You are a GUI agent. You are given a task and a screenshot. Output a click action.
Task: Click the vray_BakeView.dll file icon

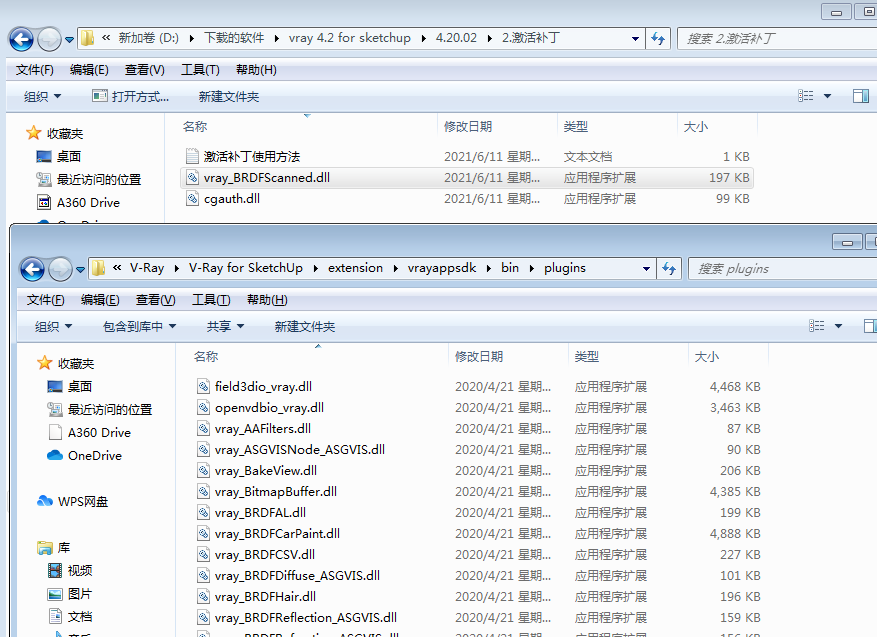(204, 471)
